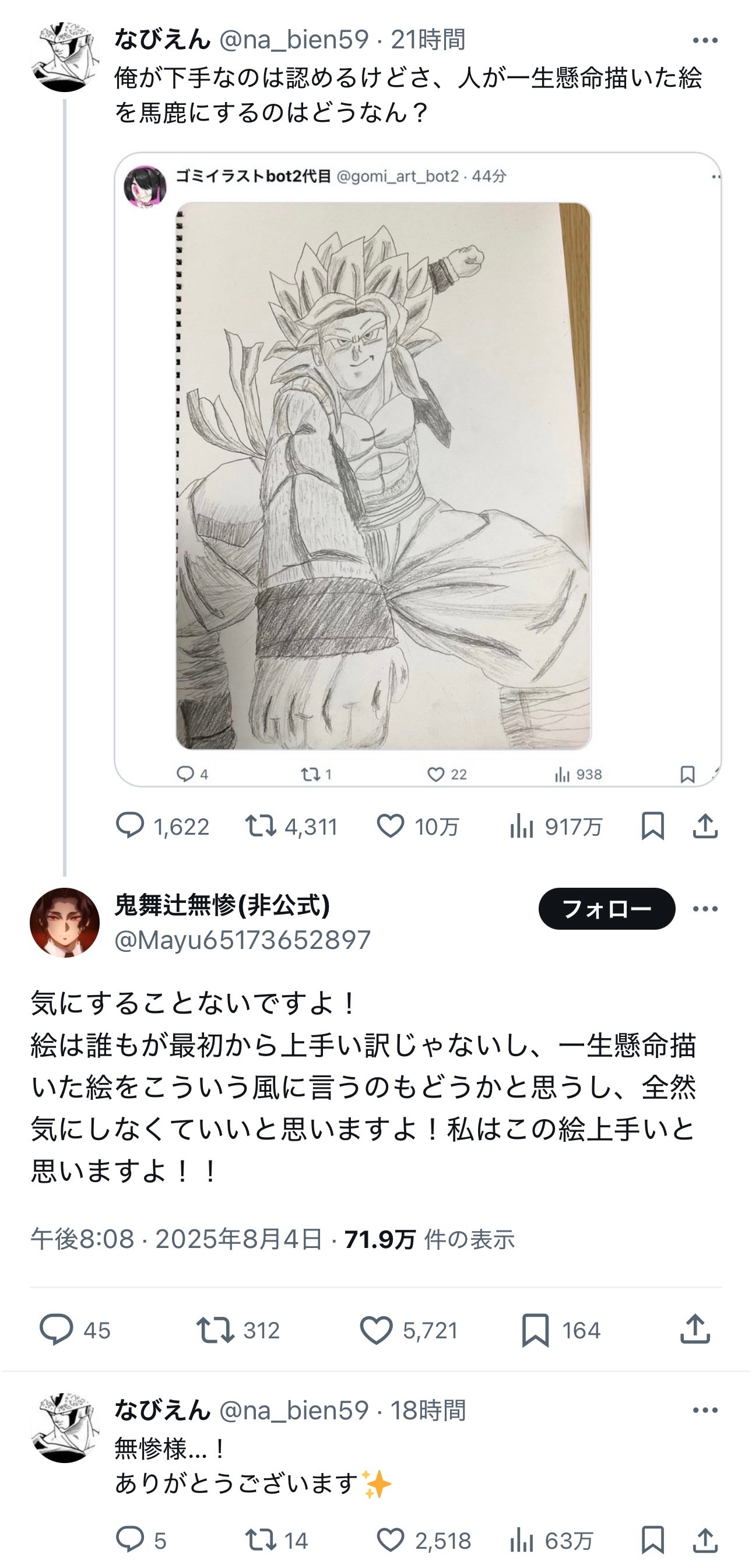Reply to 鬼舞辻無惨's main post

[56, 1330]
